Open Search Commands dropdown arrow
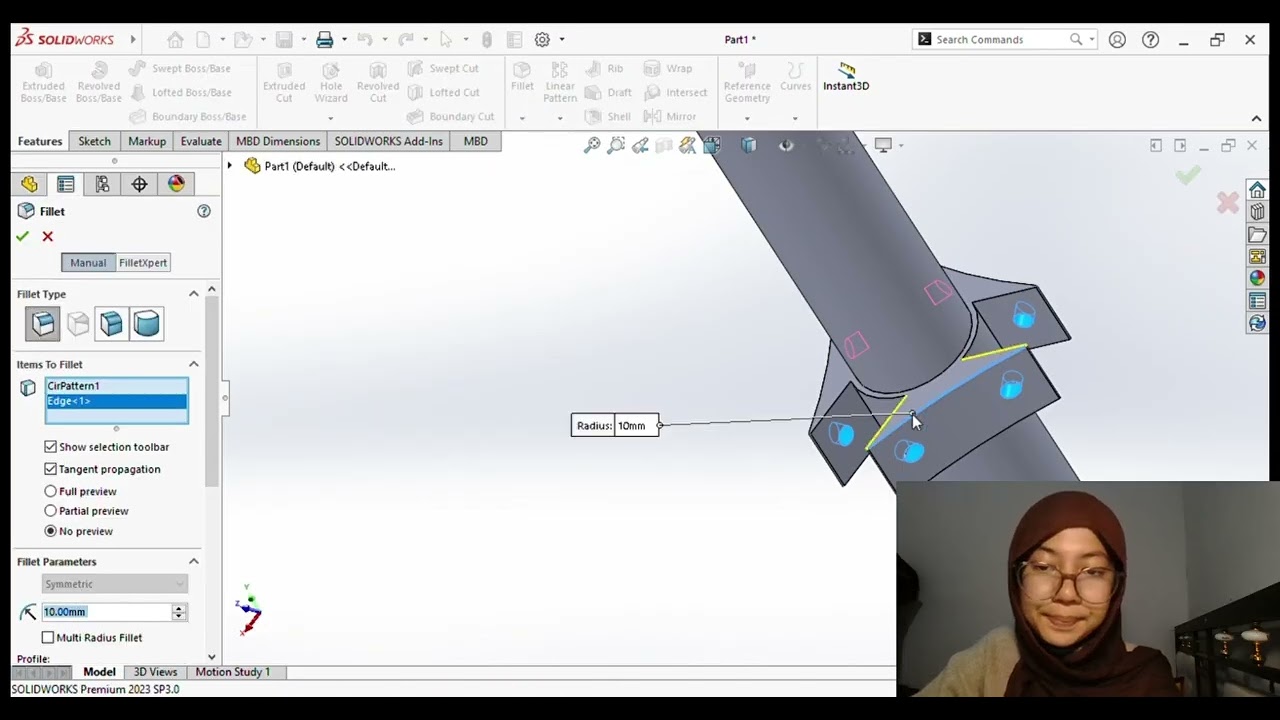Screen dimensions: 1280x720 click(x=1092, y=40)
